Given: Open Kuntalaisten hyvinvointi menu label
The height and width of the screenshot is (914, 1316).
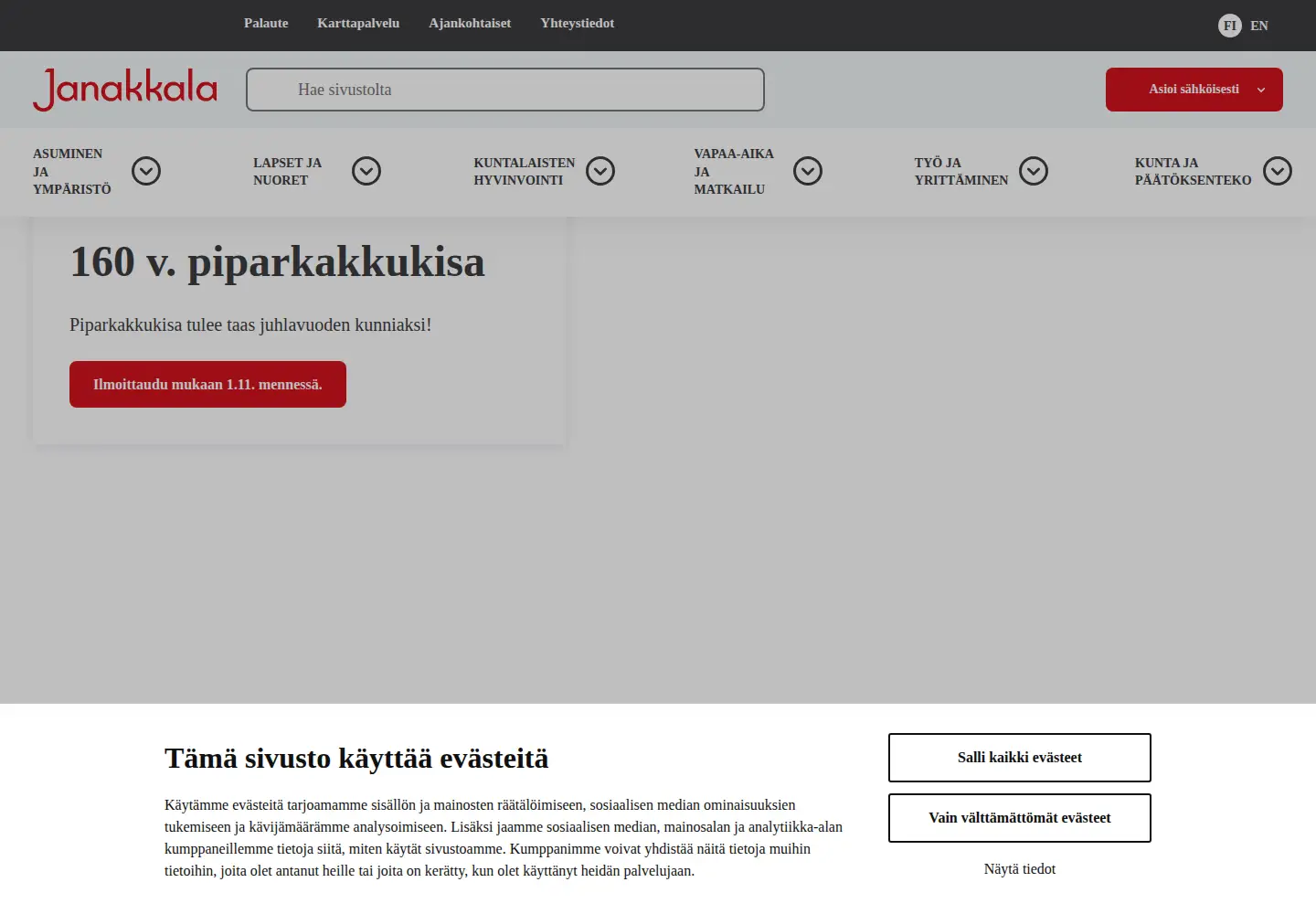Looking at the screenshot, I should point(525,171).
